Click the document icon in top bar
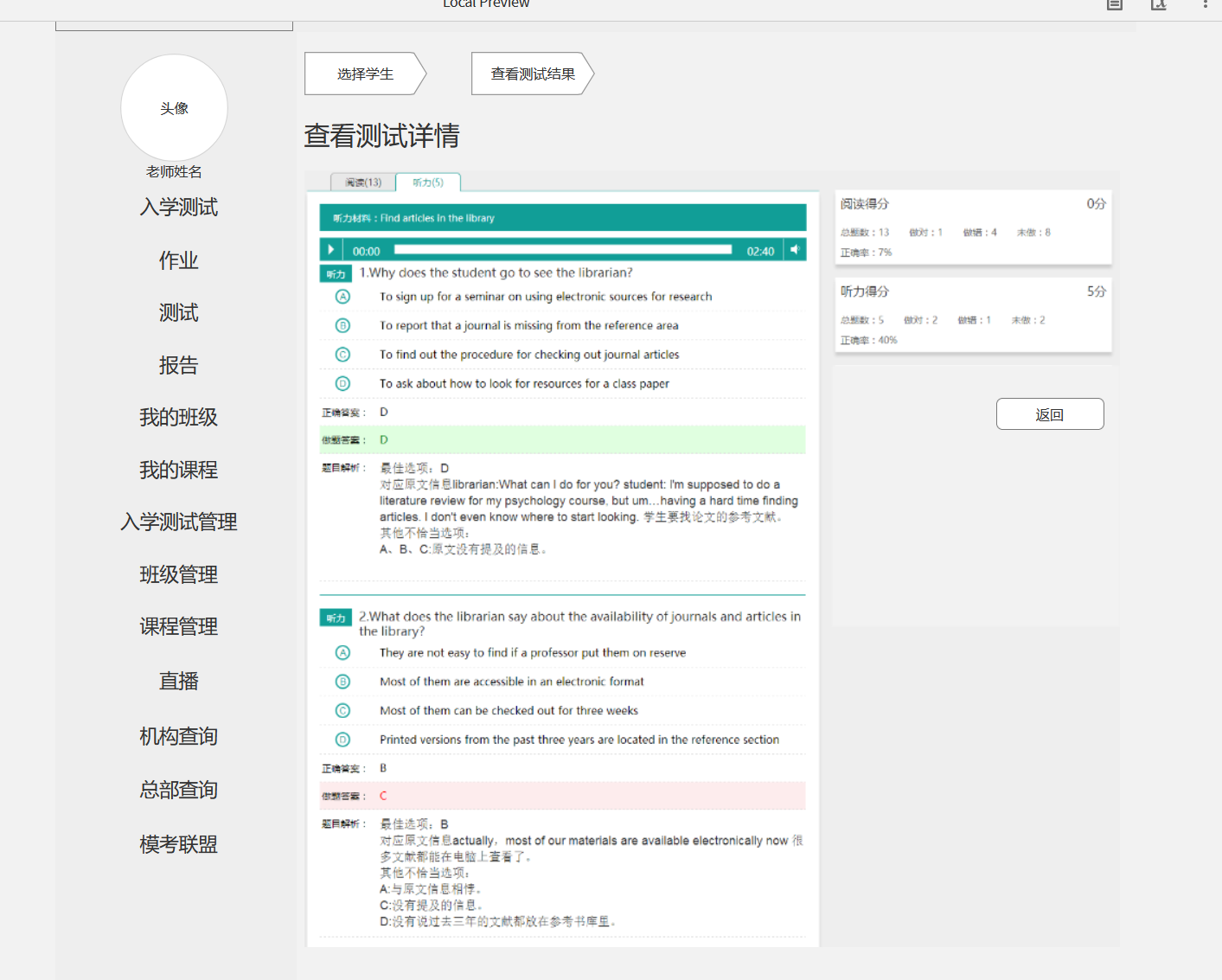Screen dimensions: 1222x980 point(1115,3)
